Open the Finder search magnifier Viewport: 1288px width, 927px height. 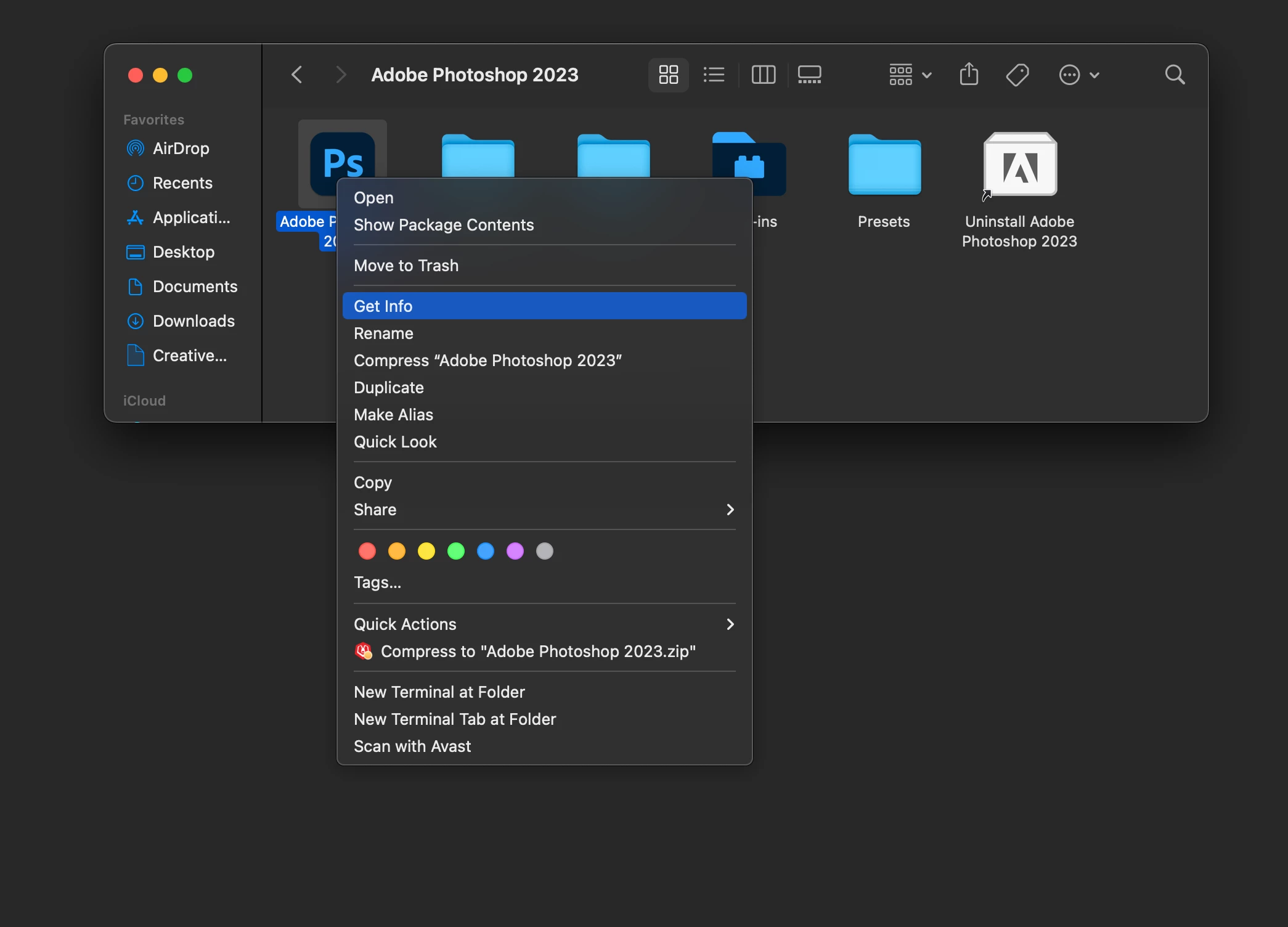(x=1175, y=75)
